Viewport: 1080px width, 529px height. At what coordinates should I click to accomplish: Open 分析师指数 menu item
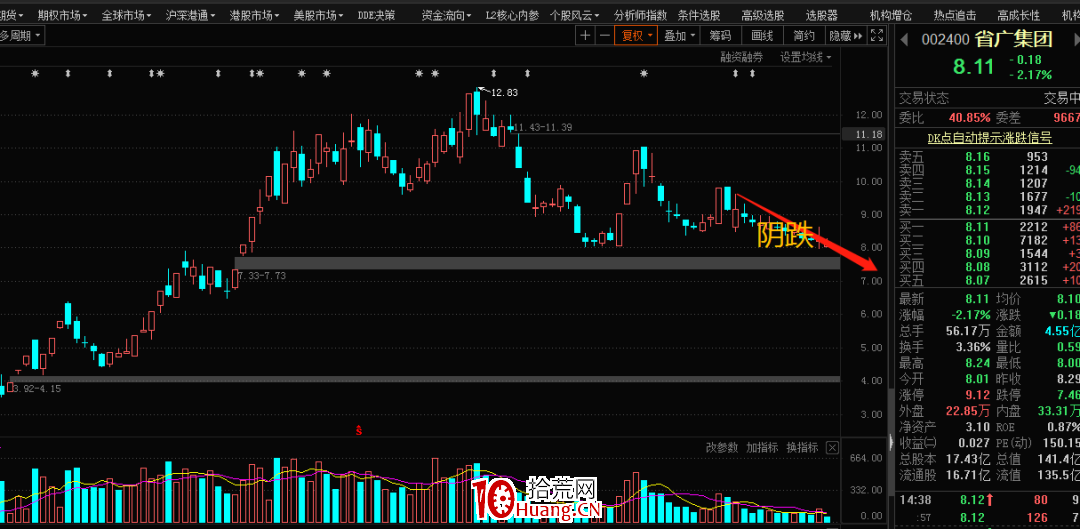(x=640, y=14)
